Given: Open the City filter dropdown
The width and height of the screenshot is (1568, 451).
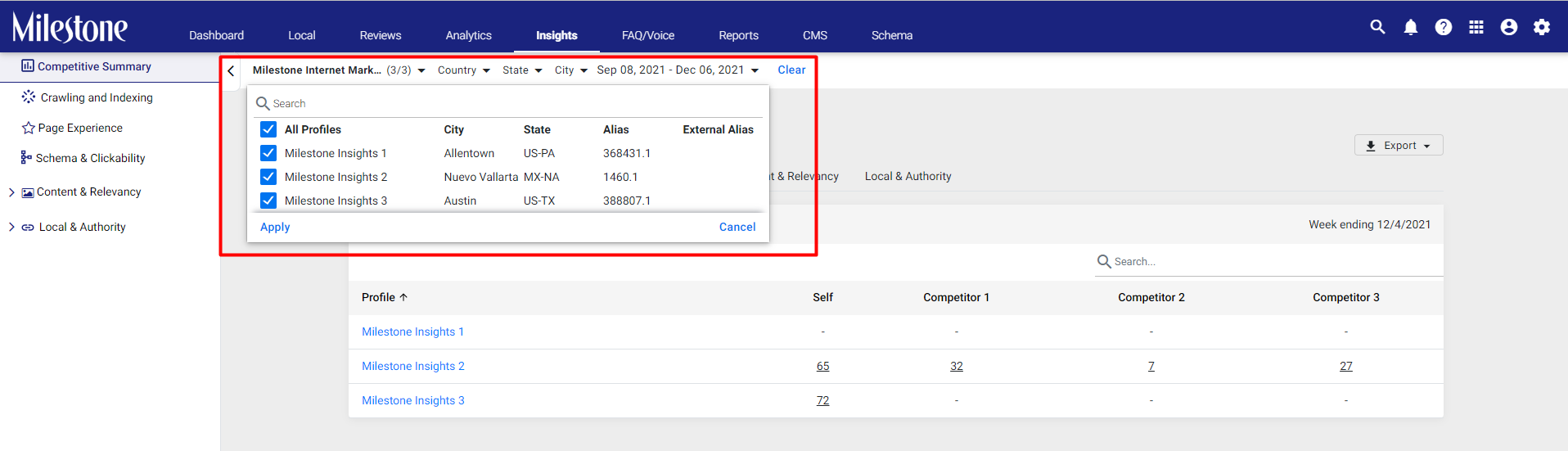Looking at the screenshot, I should tap(571, 70).
